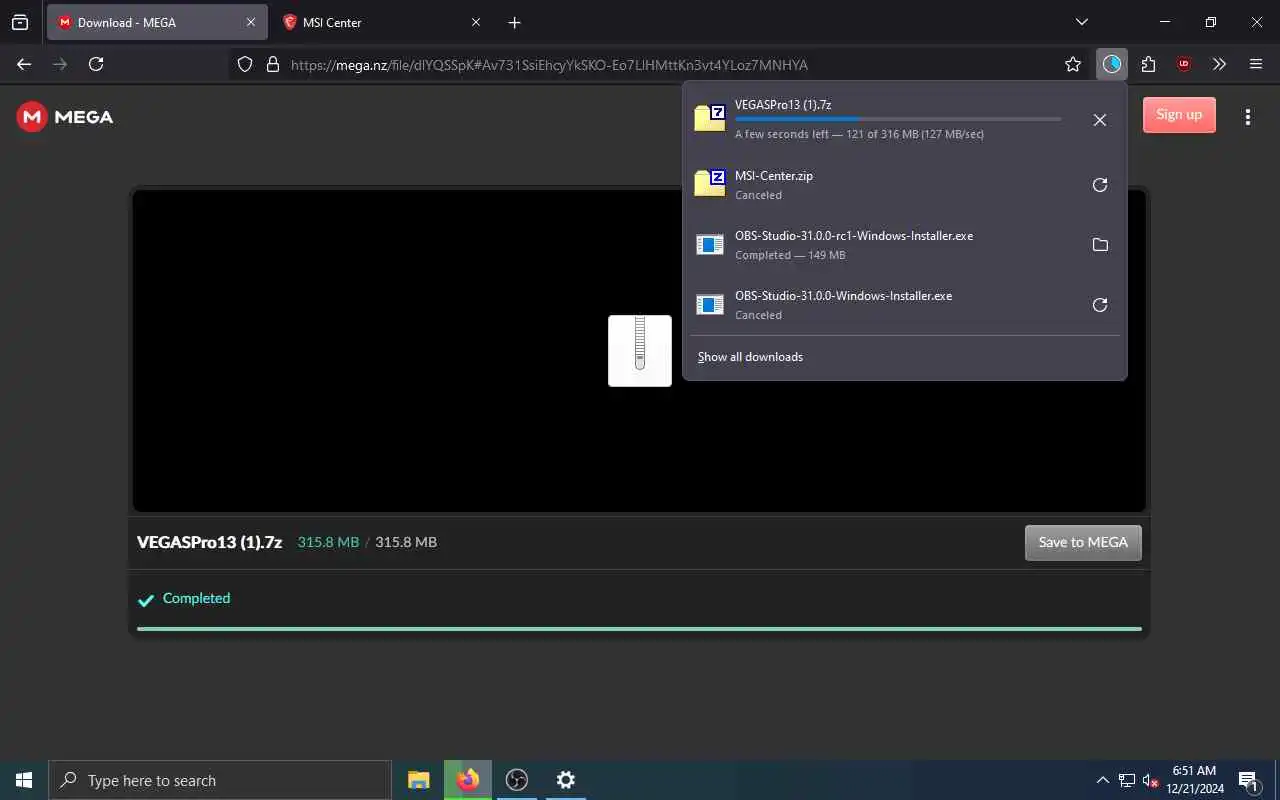The image size is (1280, 800).
Task: Open the extensions puzzle icon
Action: coord(1148,64)
